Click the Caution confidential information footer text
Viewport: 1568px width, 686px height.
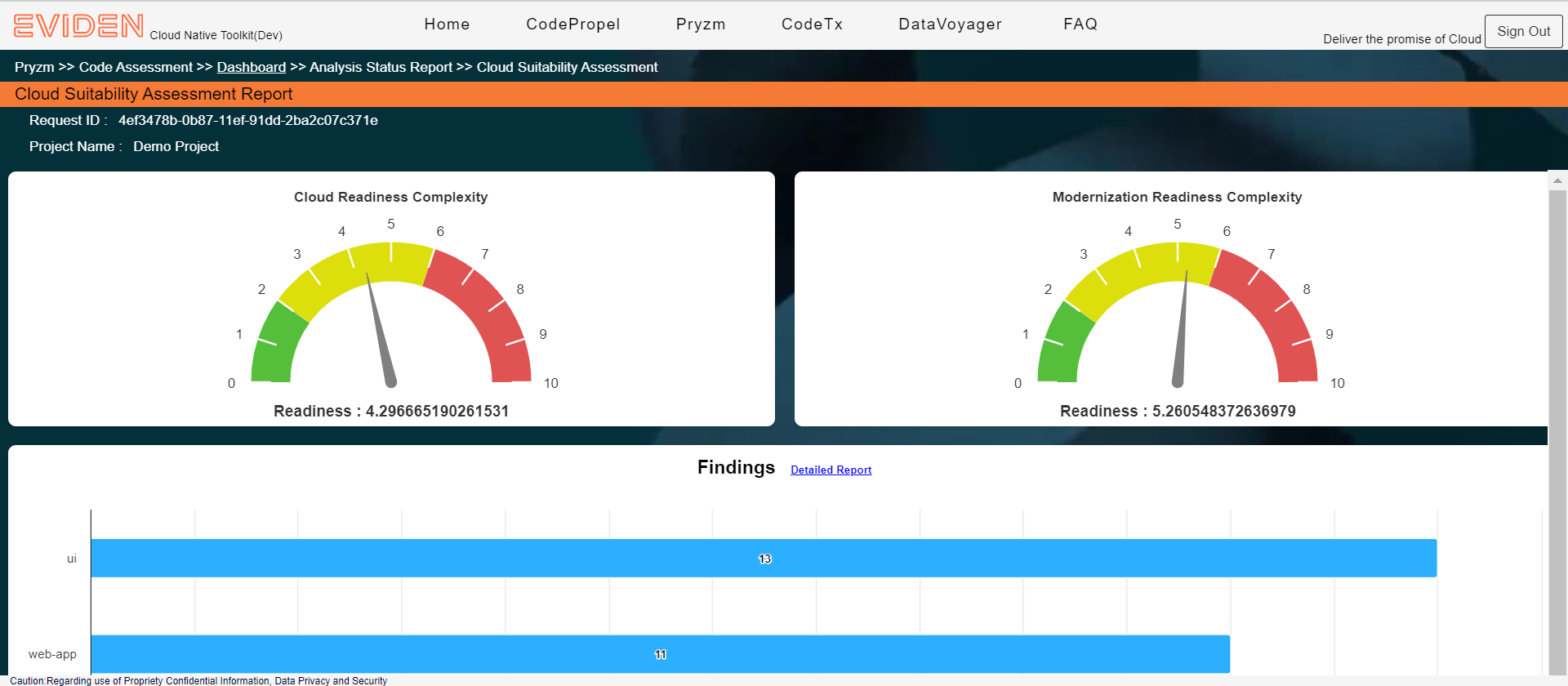tap(198, 680)
